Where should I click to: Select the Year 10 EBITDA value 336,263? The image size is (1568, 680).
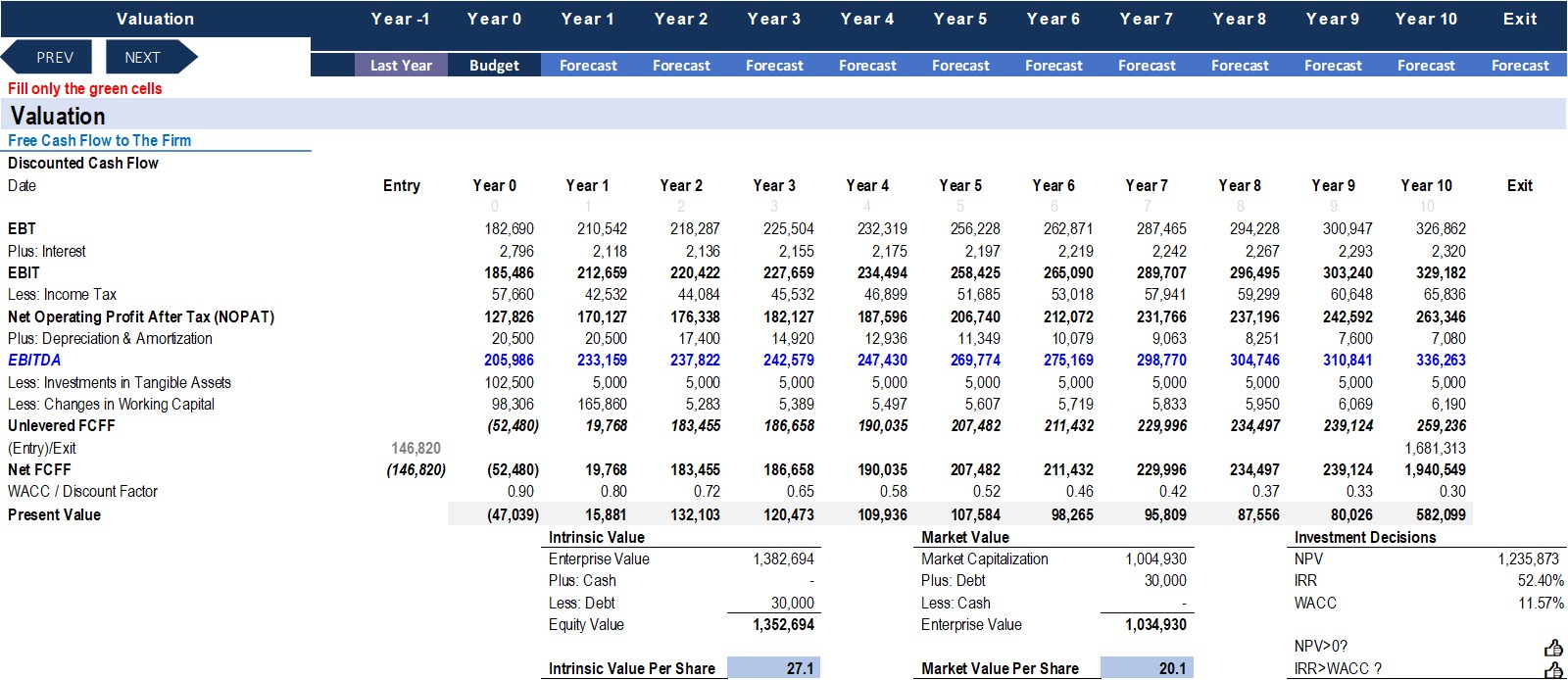tap(1441, 360)
